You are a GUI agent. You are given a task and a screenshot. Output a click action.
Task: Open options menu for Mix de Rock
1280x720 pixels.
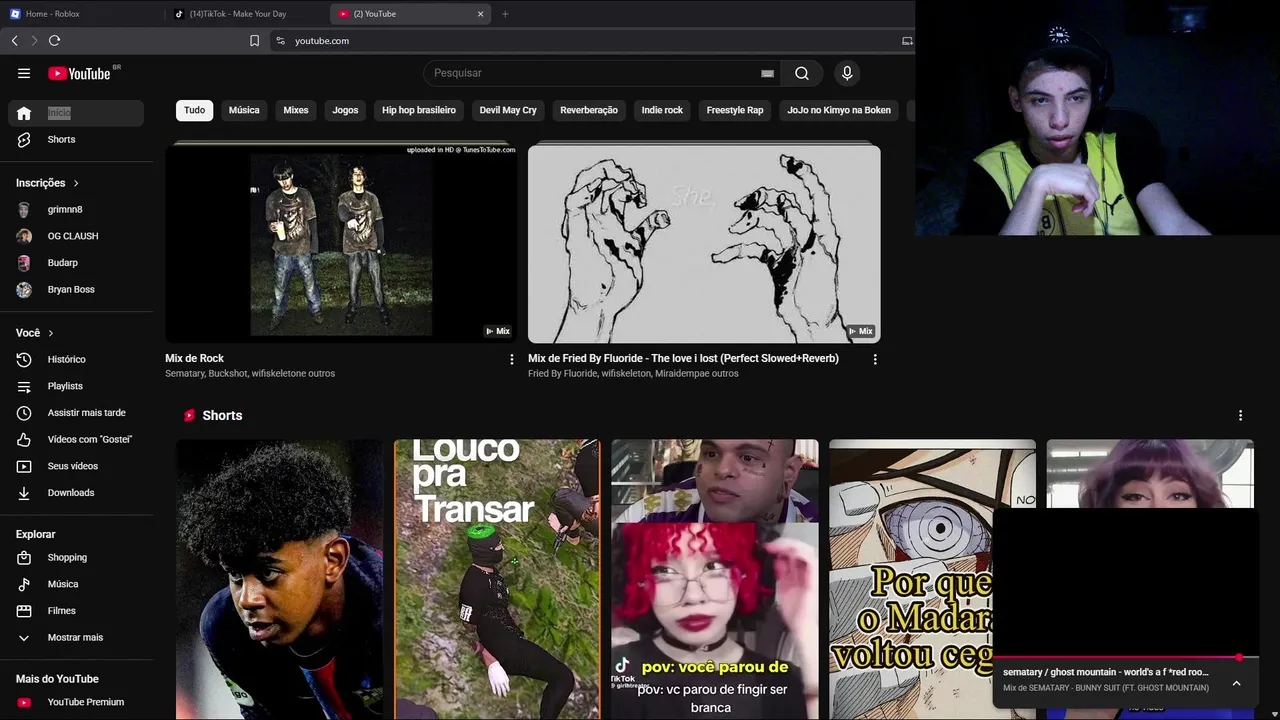point(511,359)
